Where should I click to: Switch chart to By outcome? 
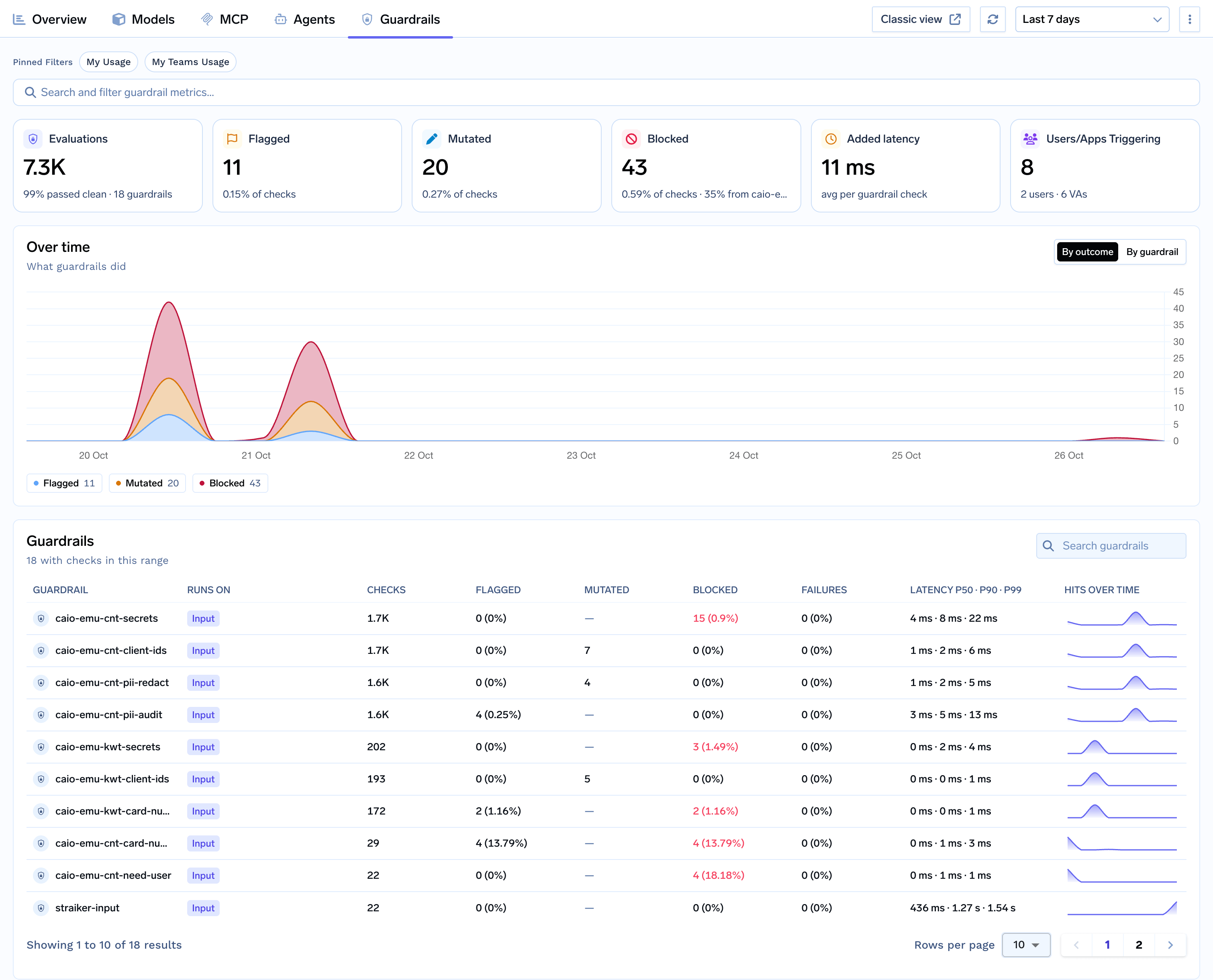coord(1087,252)
